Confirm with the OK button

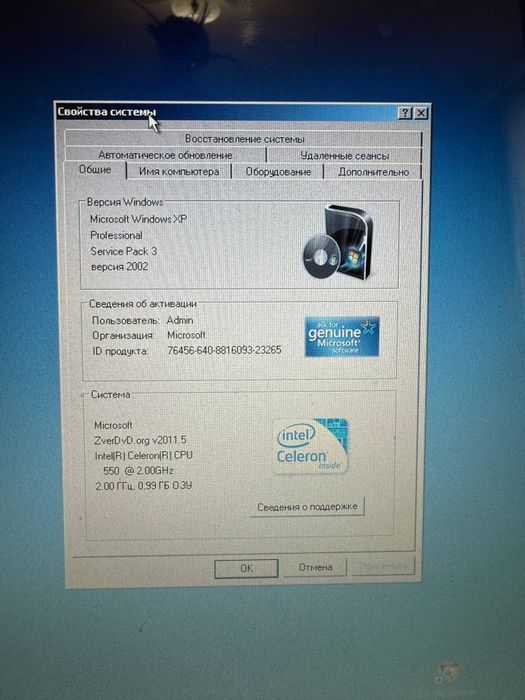coord(246,568)
